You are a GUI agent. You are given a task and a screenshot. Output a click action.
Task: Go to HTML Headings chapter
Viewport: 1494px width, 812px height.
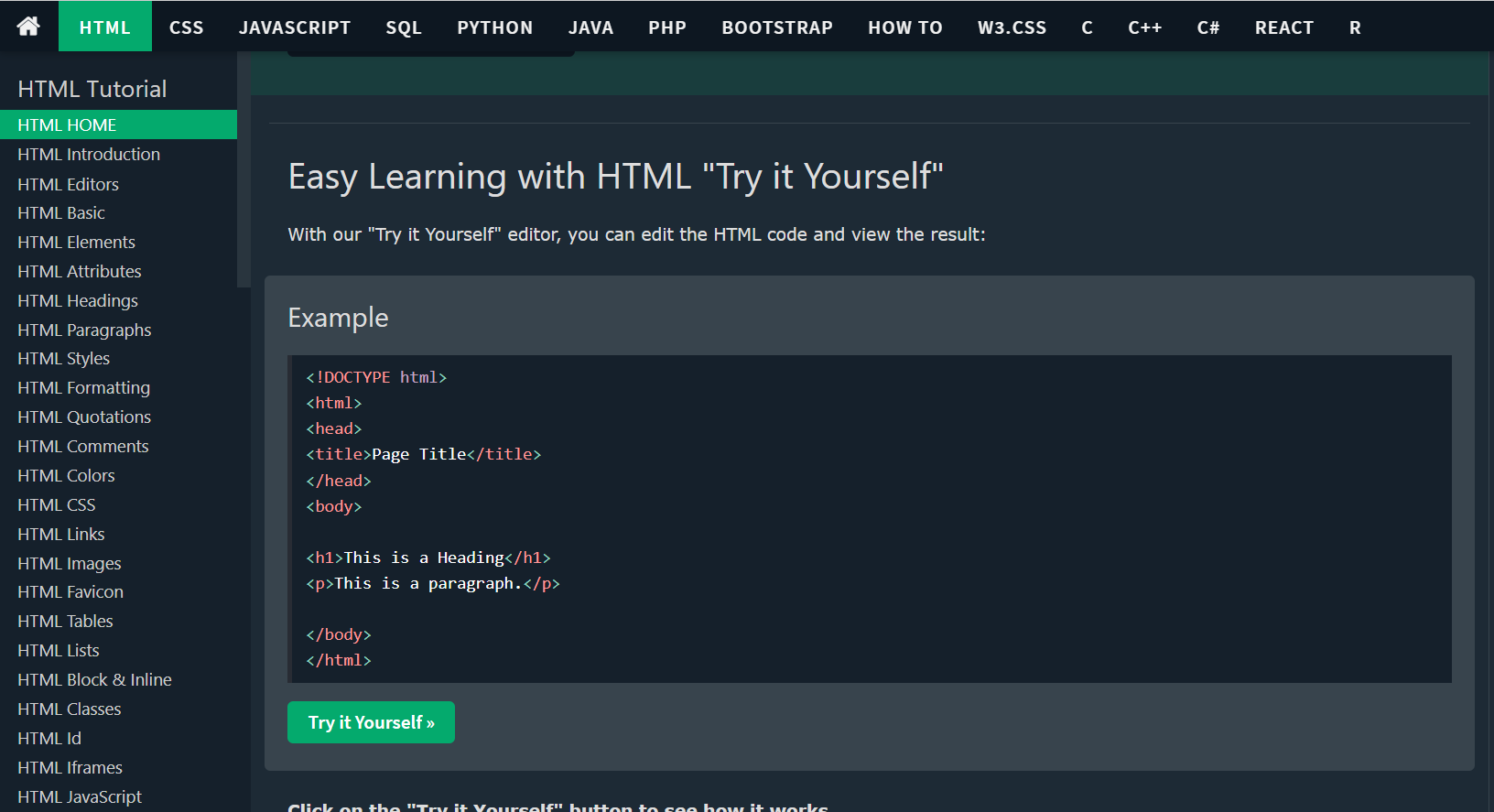pos(118,300)
